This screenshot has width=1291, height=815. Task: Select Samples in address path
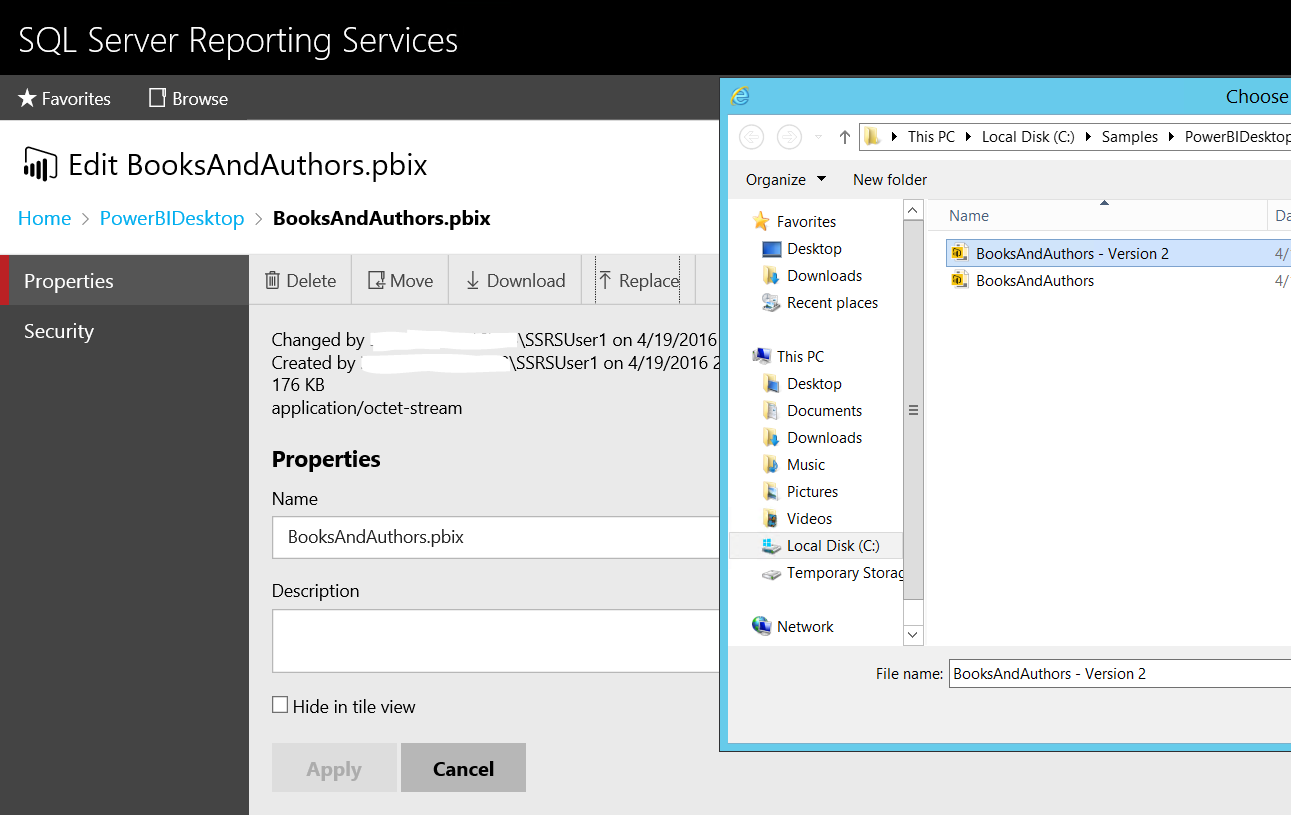point(1130,137)
